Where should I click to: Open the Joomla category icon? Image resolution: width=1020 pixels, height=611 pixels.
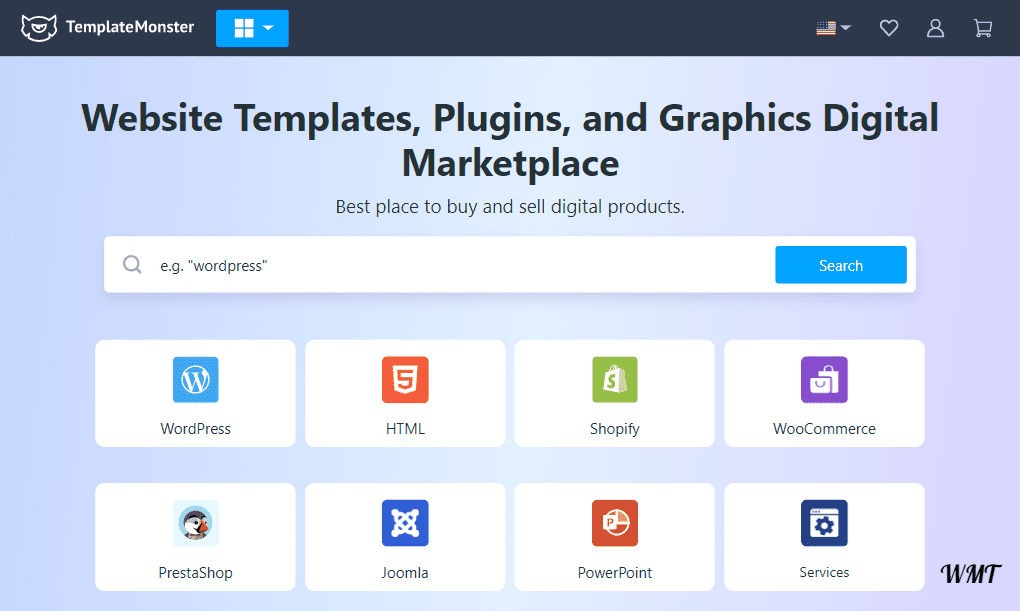[x=405, y=523]
